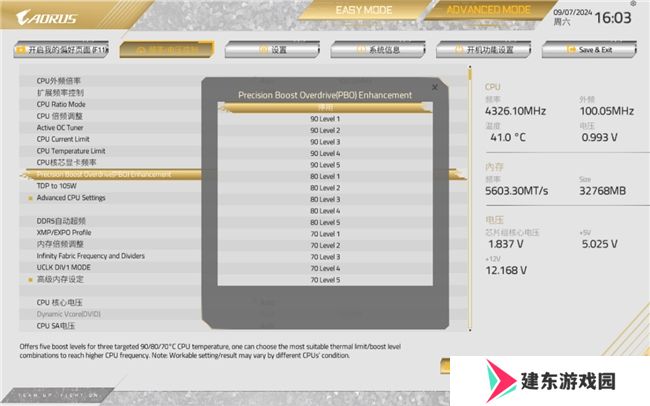Select the 内存倍频调整 row

click(111, 244)
